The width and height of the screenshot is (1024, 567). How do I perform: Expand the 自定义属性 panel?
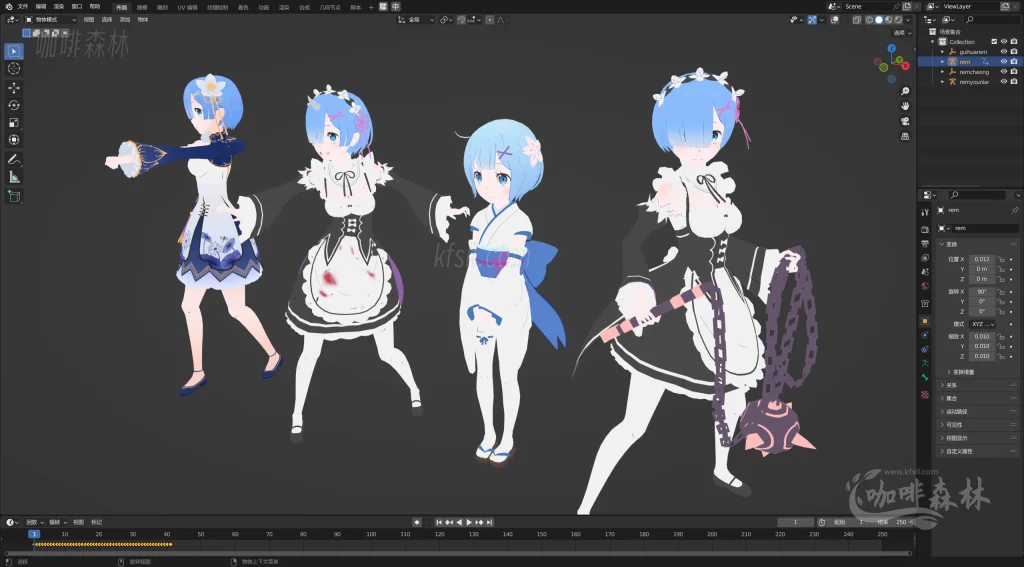(979, 451)
